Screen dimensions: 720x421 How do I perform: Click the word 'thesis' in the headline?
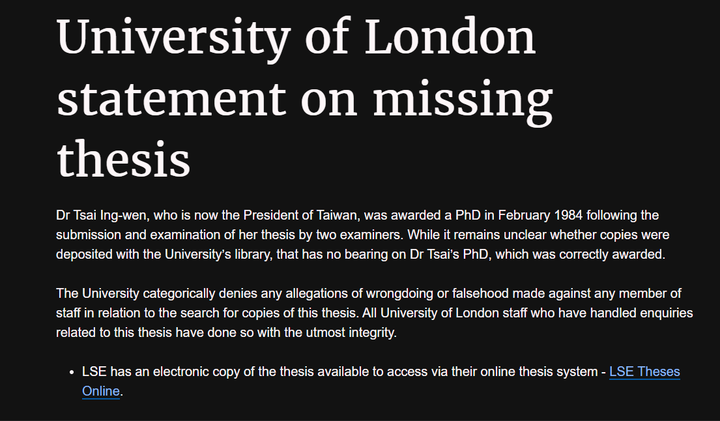click(x=124, y=159)
